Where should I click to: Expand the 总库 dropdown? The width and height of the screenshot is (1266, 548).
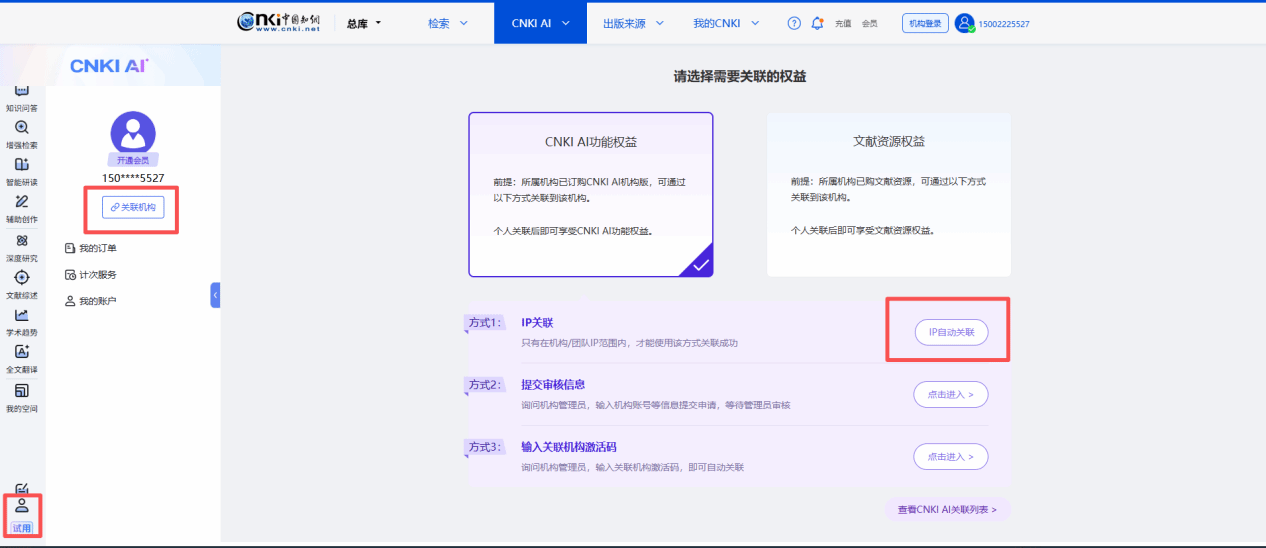(364, 23)
